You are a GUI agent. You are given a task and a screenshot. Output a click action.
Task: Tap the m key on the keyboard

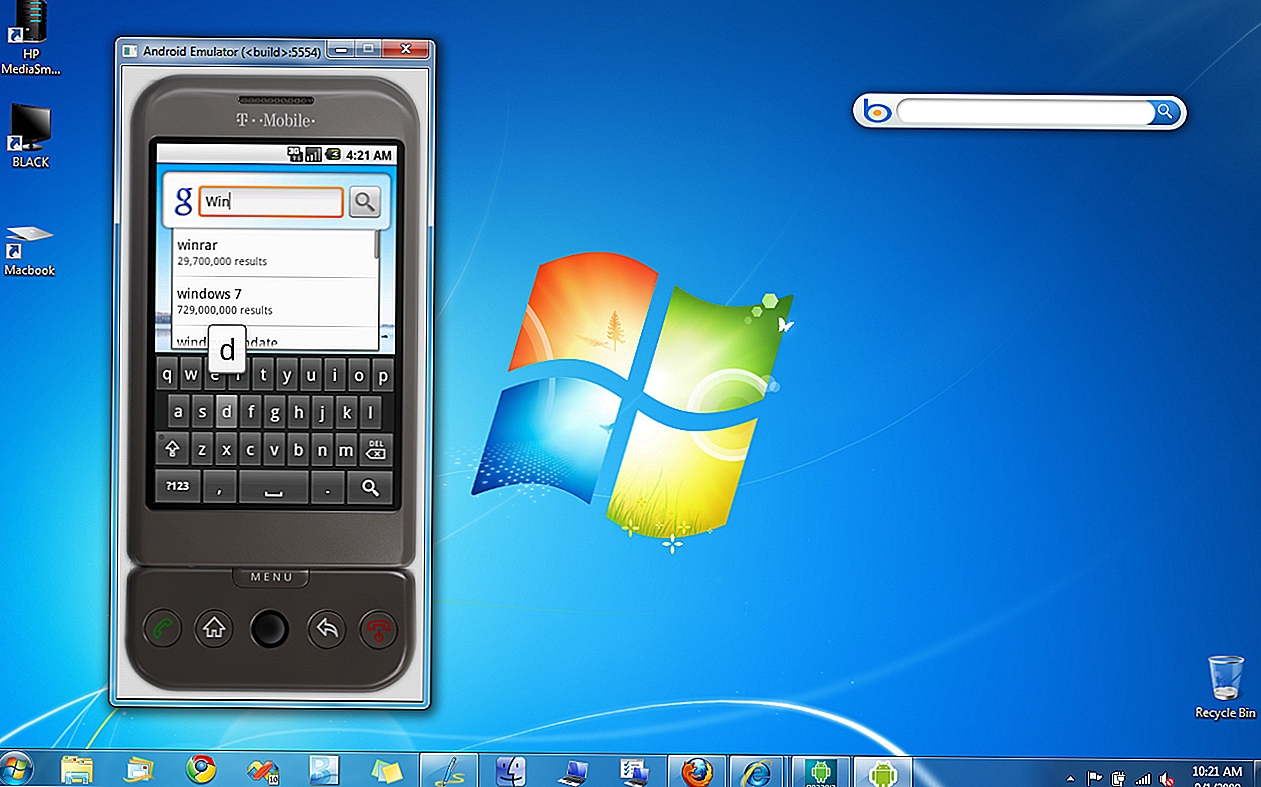pos(347,450)
